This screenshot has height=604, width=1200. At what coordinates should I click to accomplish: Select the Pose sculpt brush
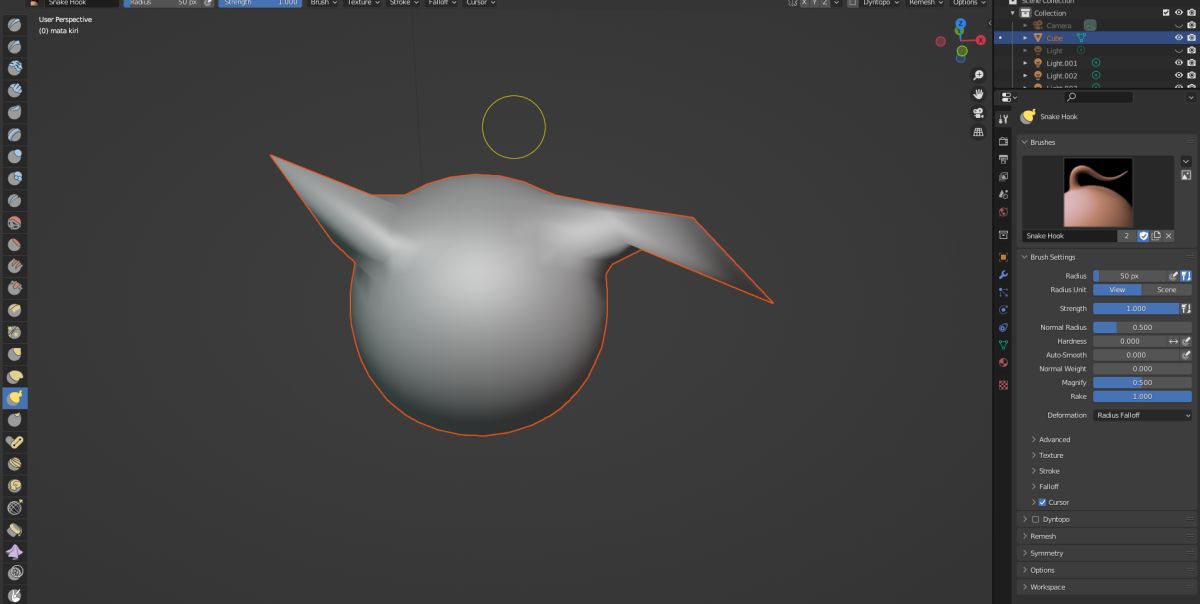pos(15,442)
